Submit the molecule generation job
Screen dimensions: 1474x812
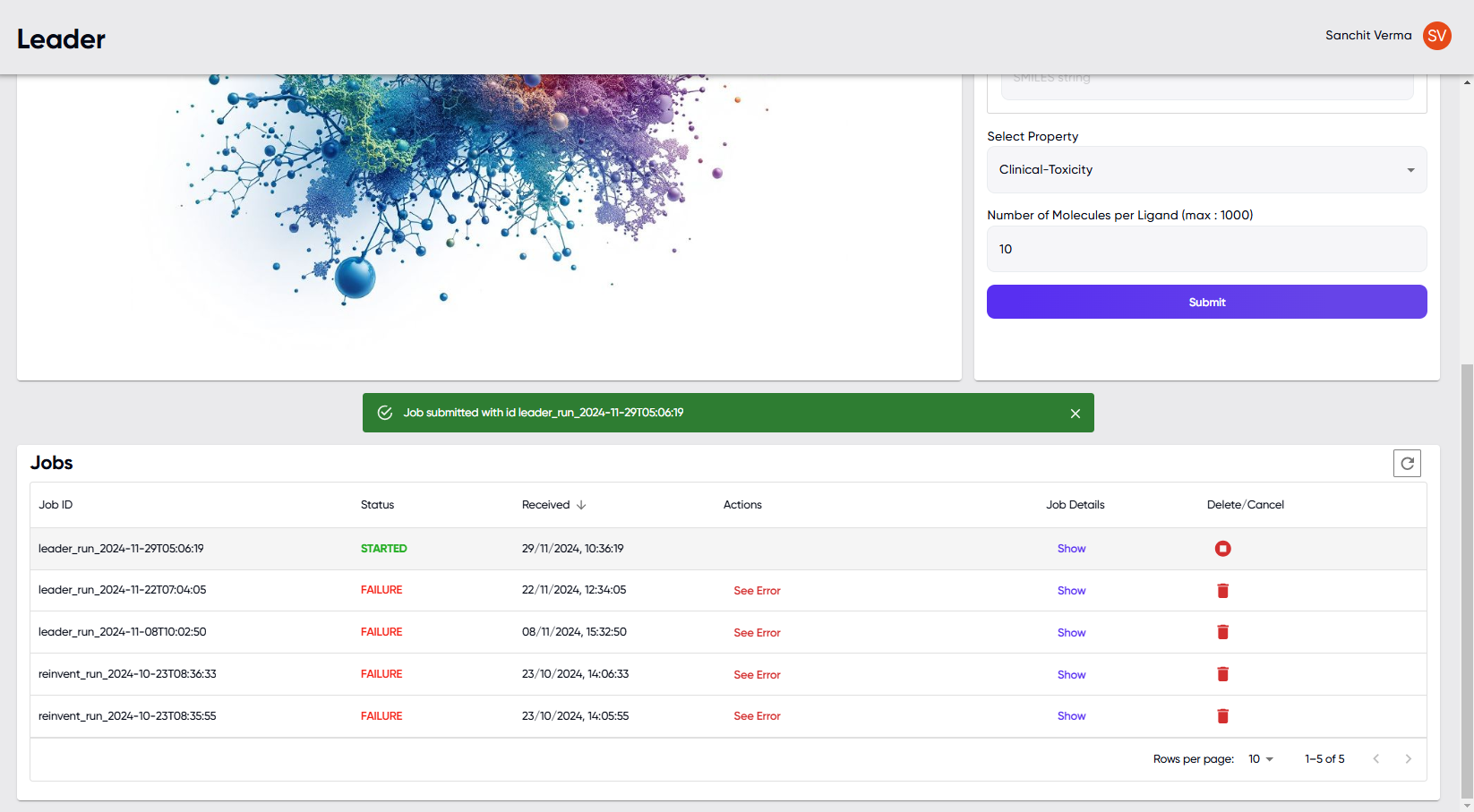pyautogui.click(x=1206, y=302)
